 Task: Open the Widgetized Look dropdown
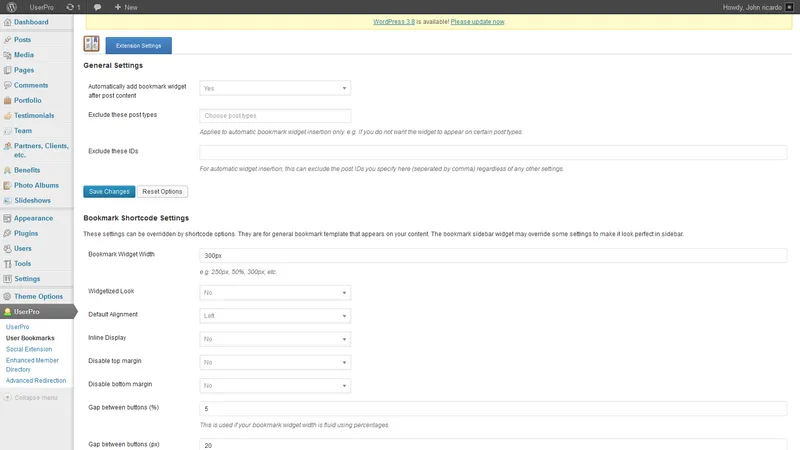coord(275,292)
